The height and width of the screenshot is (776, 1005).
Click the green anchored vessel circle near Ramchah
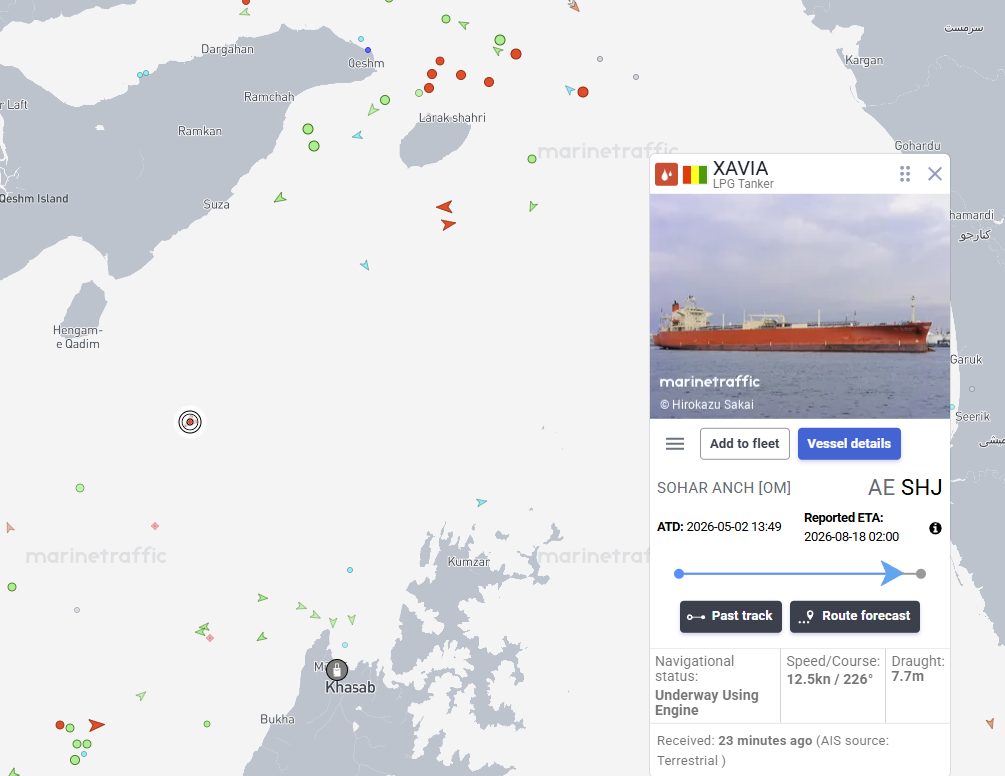click(308, 129)
